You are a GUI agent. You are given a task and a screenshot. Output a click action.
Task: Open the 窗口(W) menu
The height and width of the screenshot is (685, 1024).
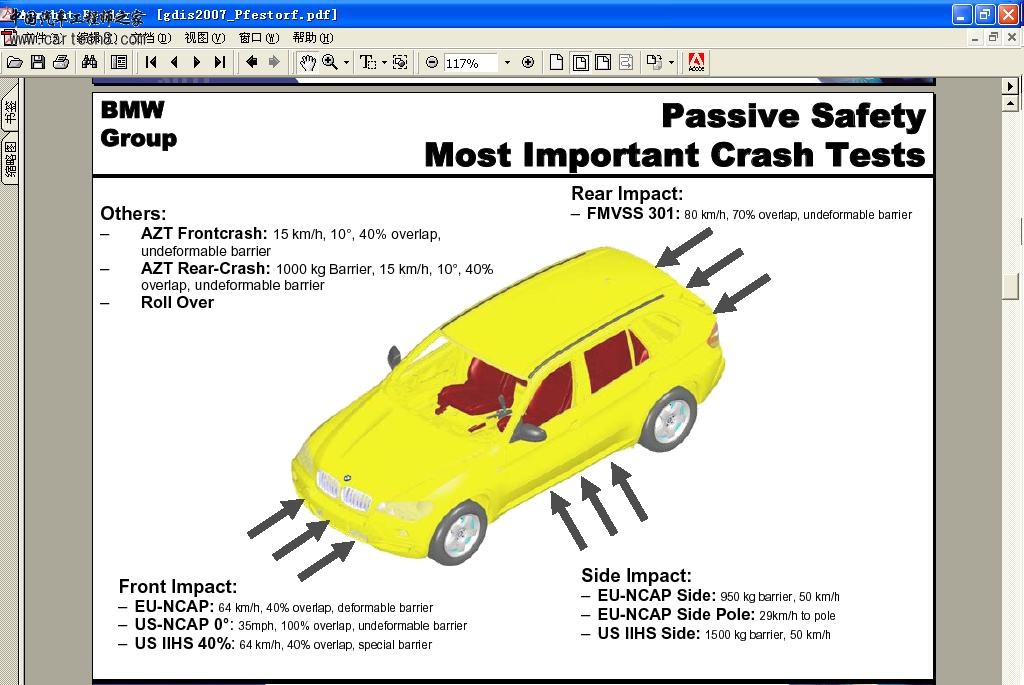click(259, 38)
